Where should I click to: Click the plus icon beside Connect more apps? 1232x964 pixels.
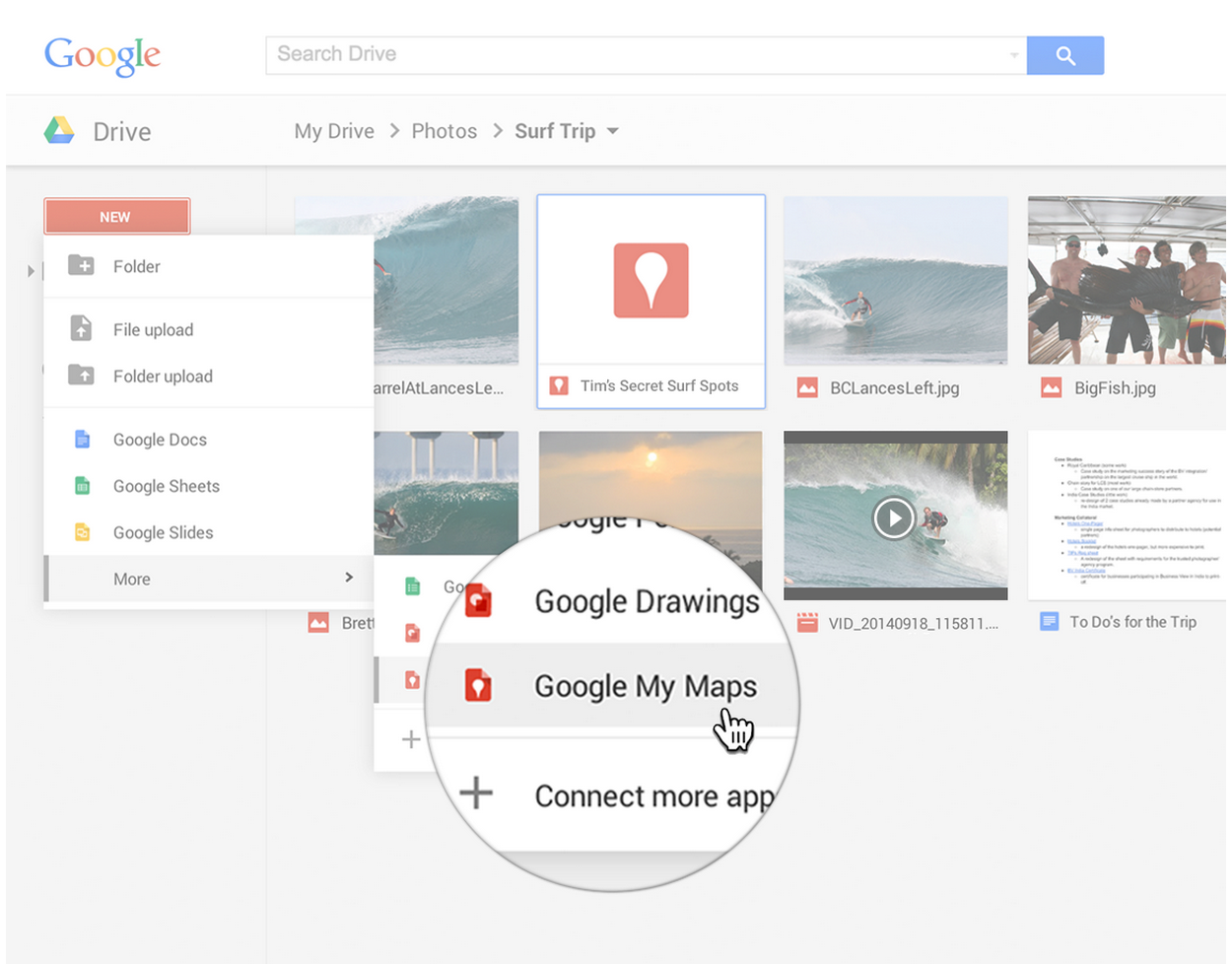tap(476, 792)
